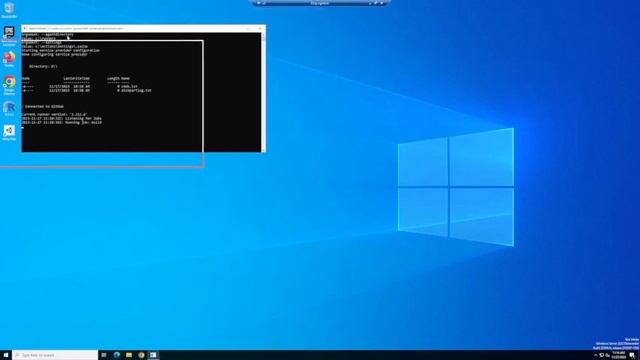The image size is (640, 360).
Task: Open the Windows Start menu
Action: [6, 355]
